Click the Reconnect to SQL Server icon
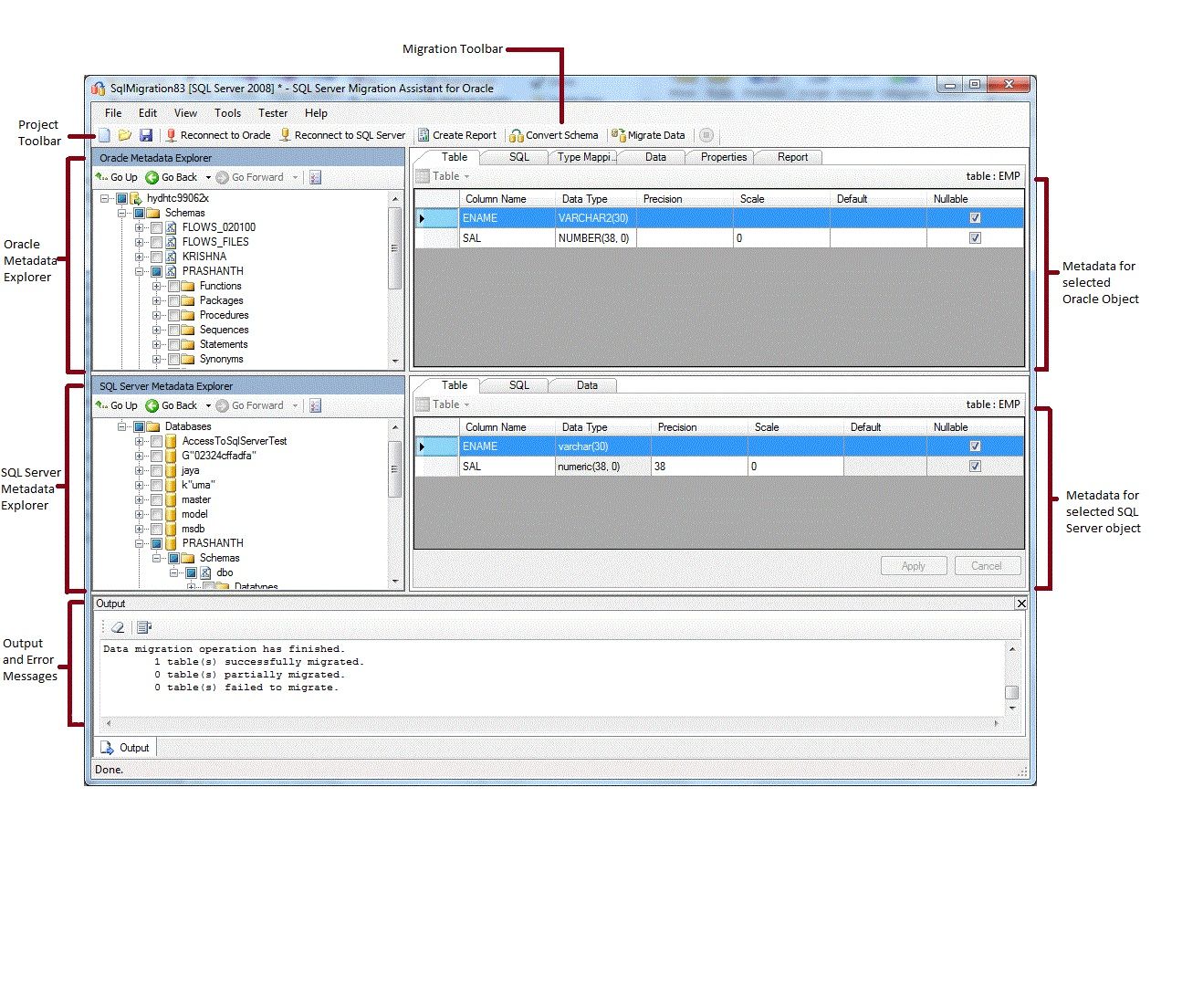Image resolution: width=1203 pixels, height=1008 pixels. point(285,134)
